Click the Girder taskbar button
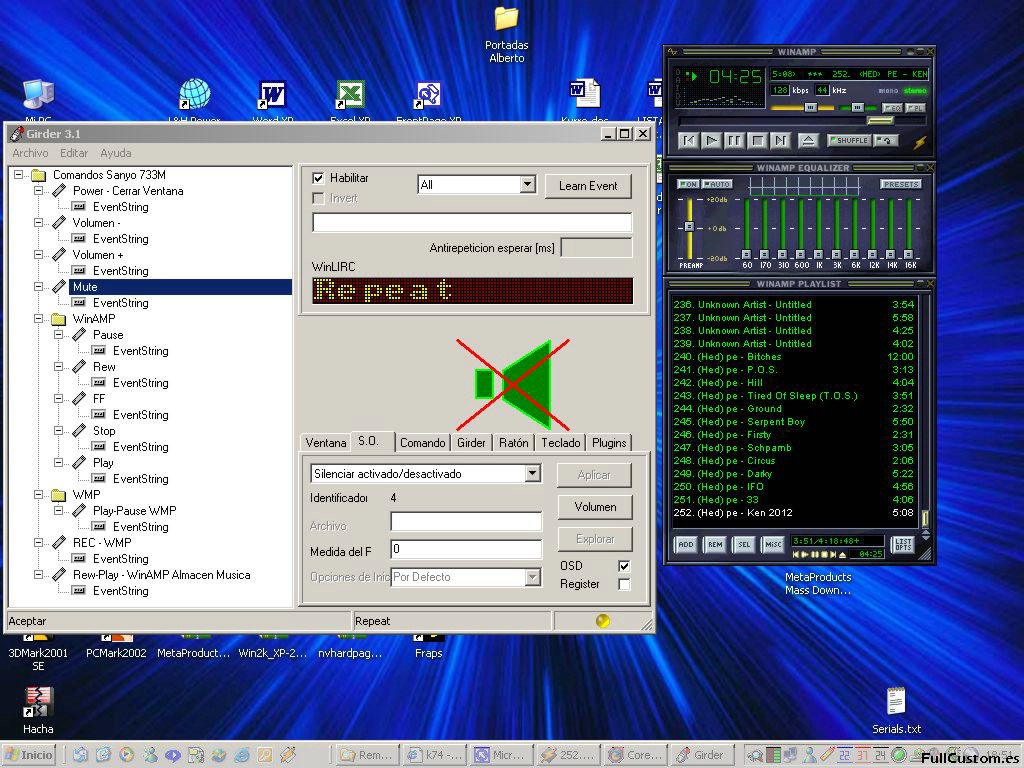Screen dimensions: 1024x768 coord(703,755)
